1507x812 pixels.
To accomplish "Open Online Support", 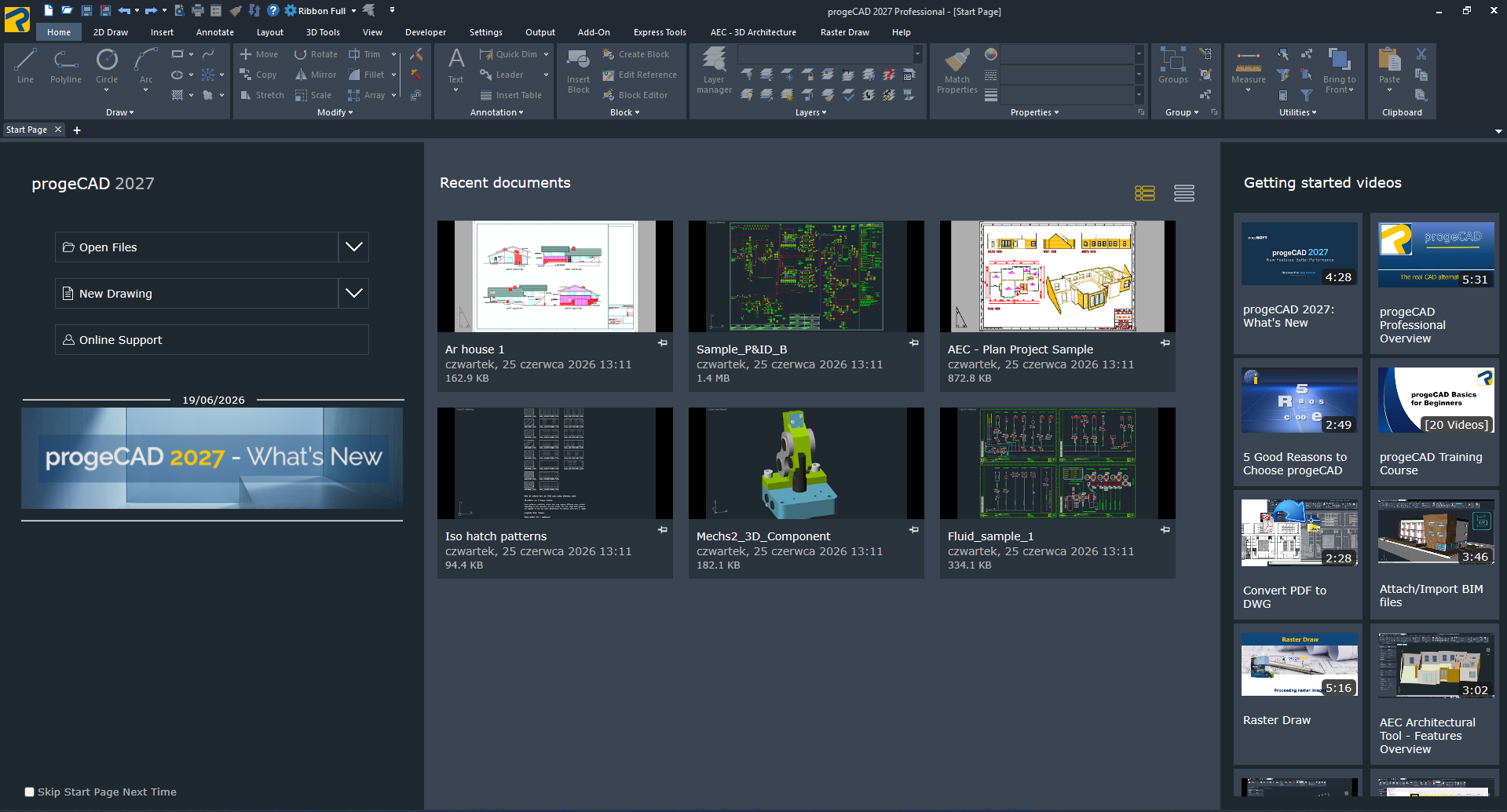I will click(x=212, y=340).
